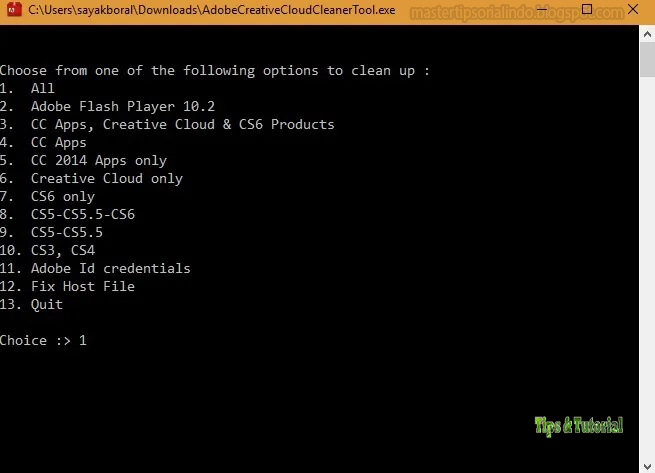Click option '11. Adobe Id credentials'
This screenshot has width=655, height=473.
pyautogui.click(x=95, y=268)
